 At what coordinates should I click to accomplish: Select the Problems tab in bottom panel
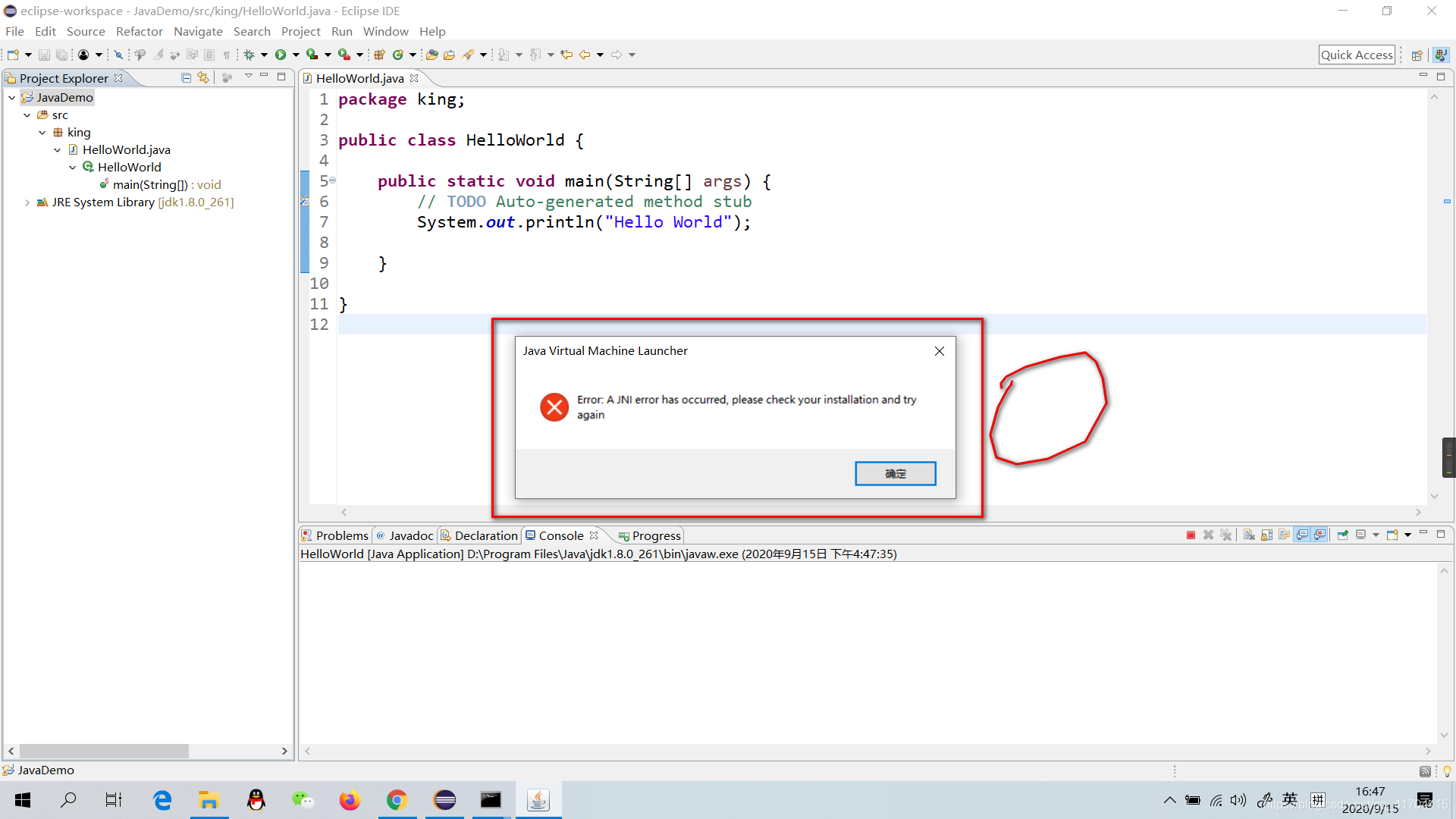tap(336, 535)
